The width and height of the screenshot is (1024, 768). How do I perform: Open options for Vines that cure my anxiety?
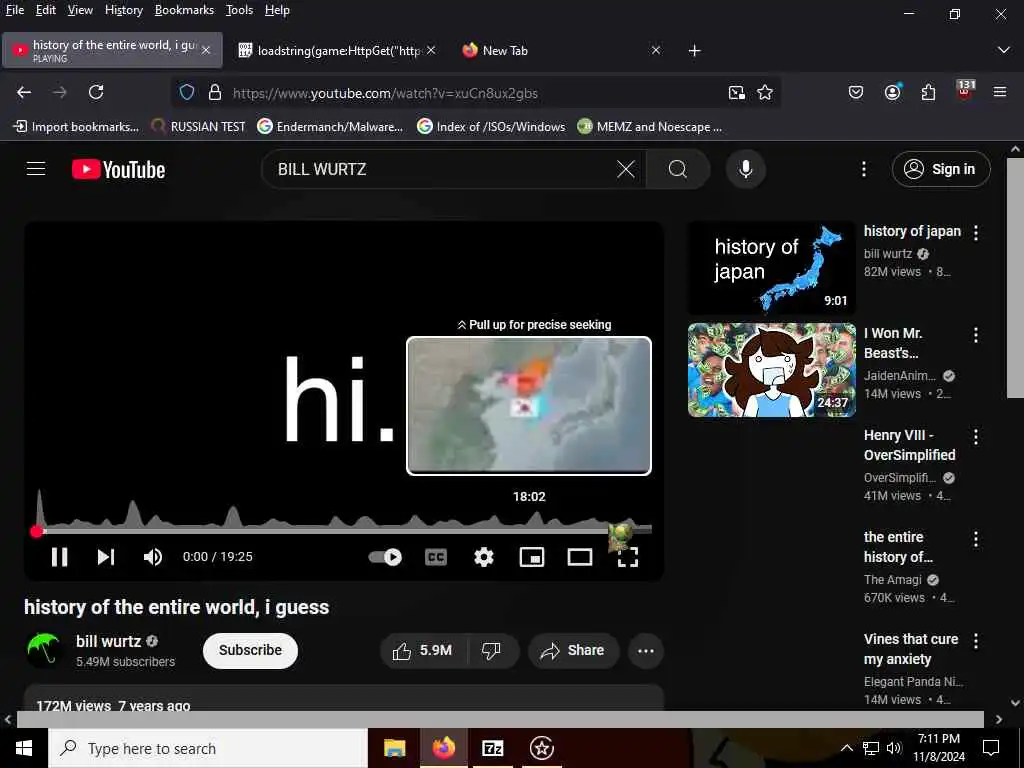point(976,641)
